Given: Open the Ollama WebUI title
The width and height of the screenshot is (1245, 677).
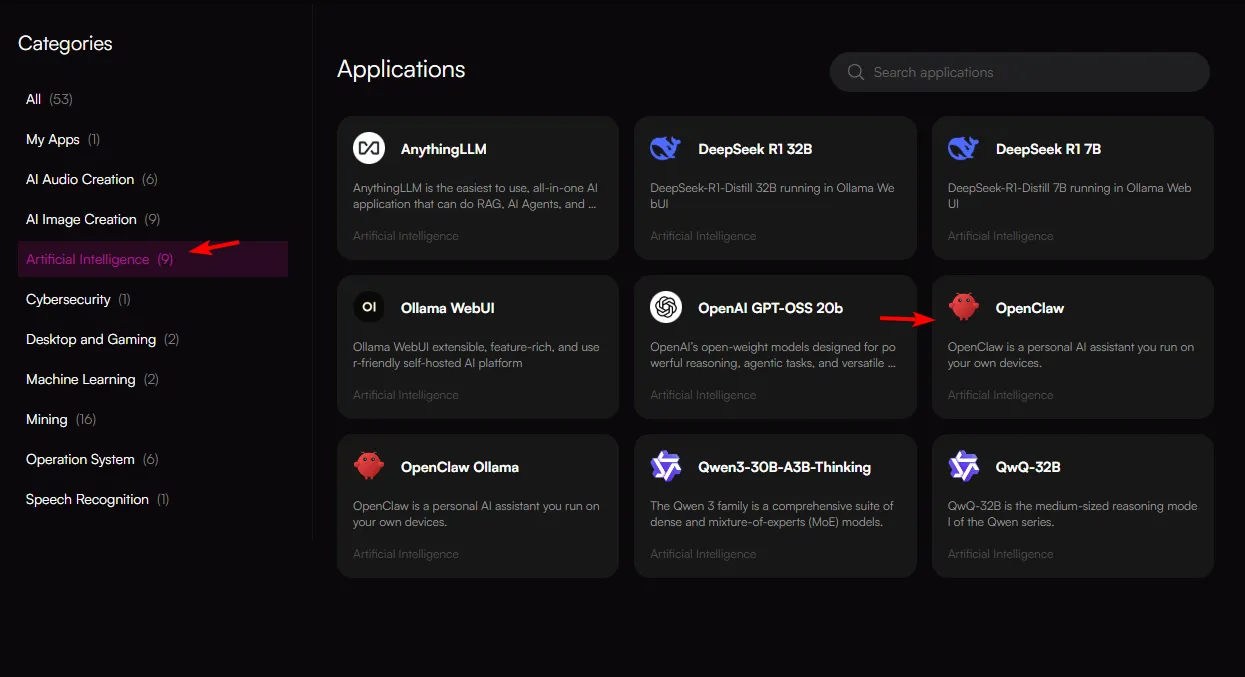Looking at the screenshot, I should [x=447, y=308].
